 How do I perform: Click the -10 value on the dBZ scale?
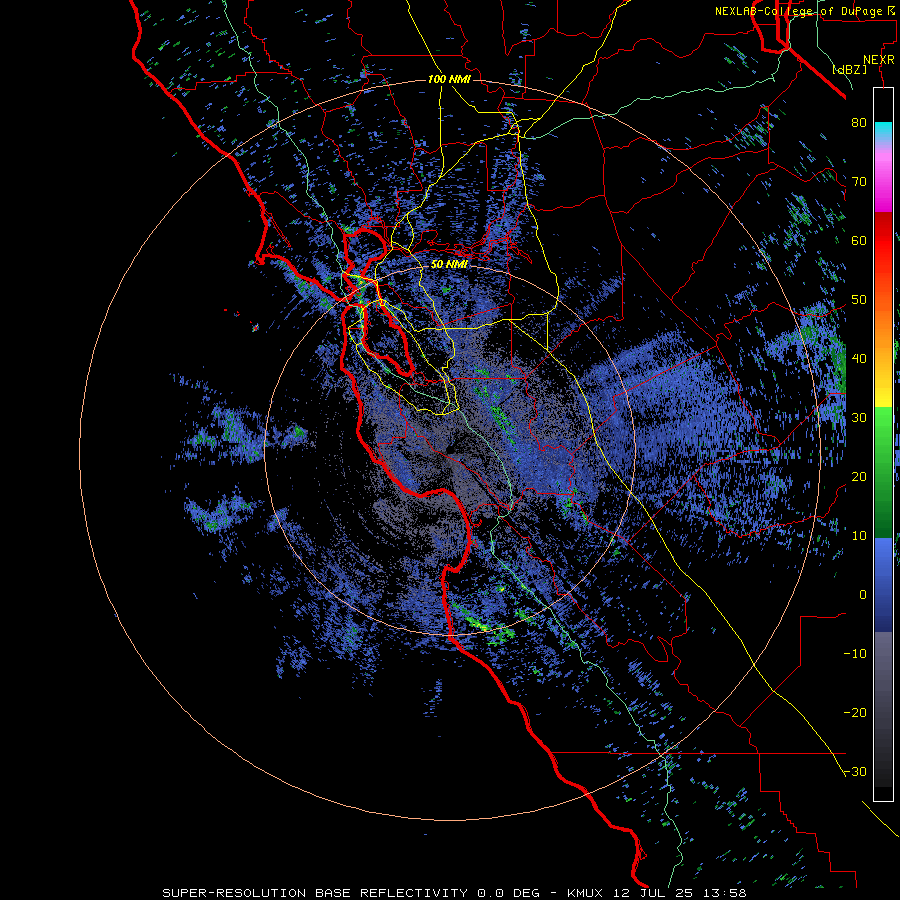coord(855,653)
